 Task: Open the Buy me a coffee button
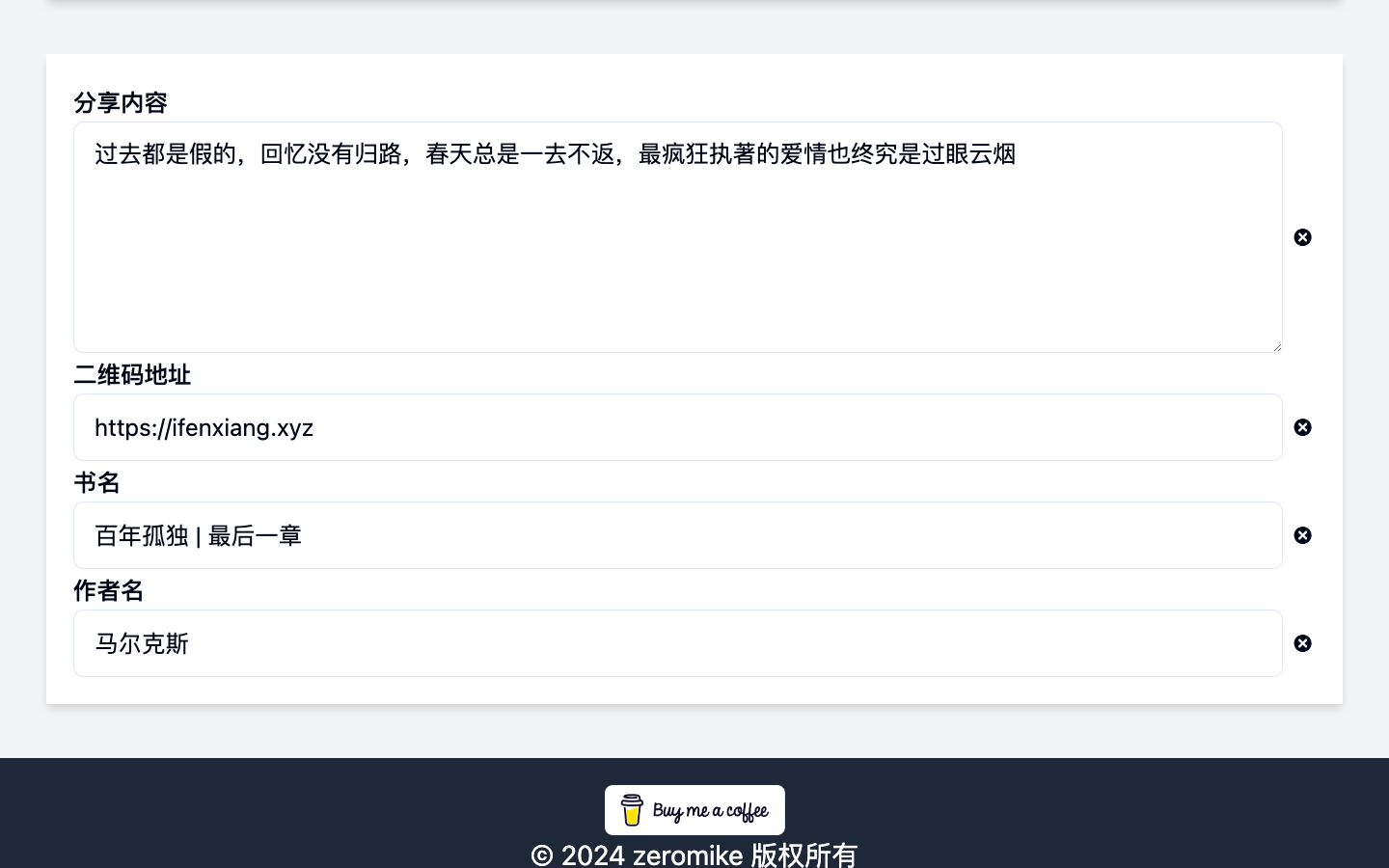click(x=694, y=810)
